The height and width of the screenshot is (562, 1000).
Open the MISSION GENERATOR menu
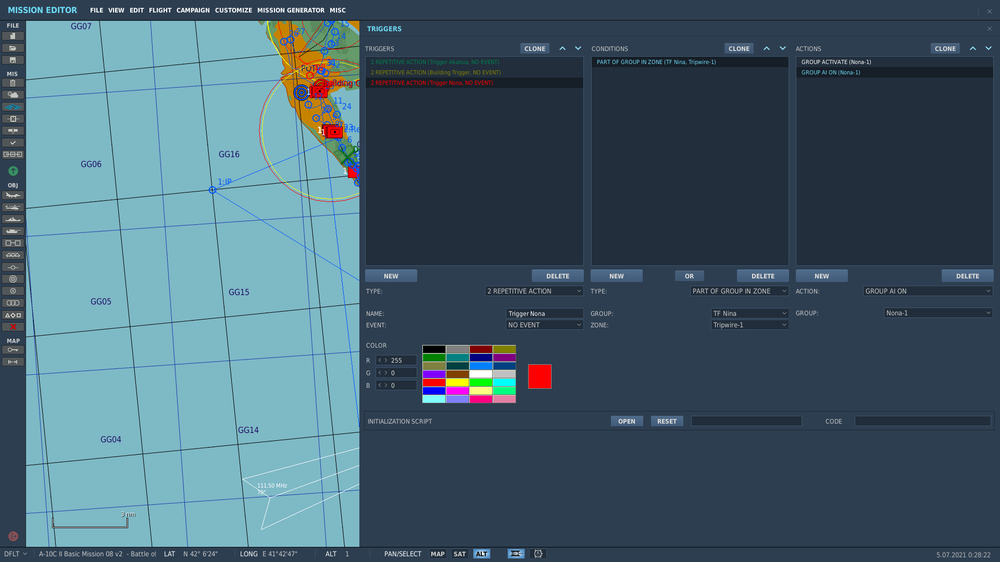(x=291, y=10)
